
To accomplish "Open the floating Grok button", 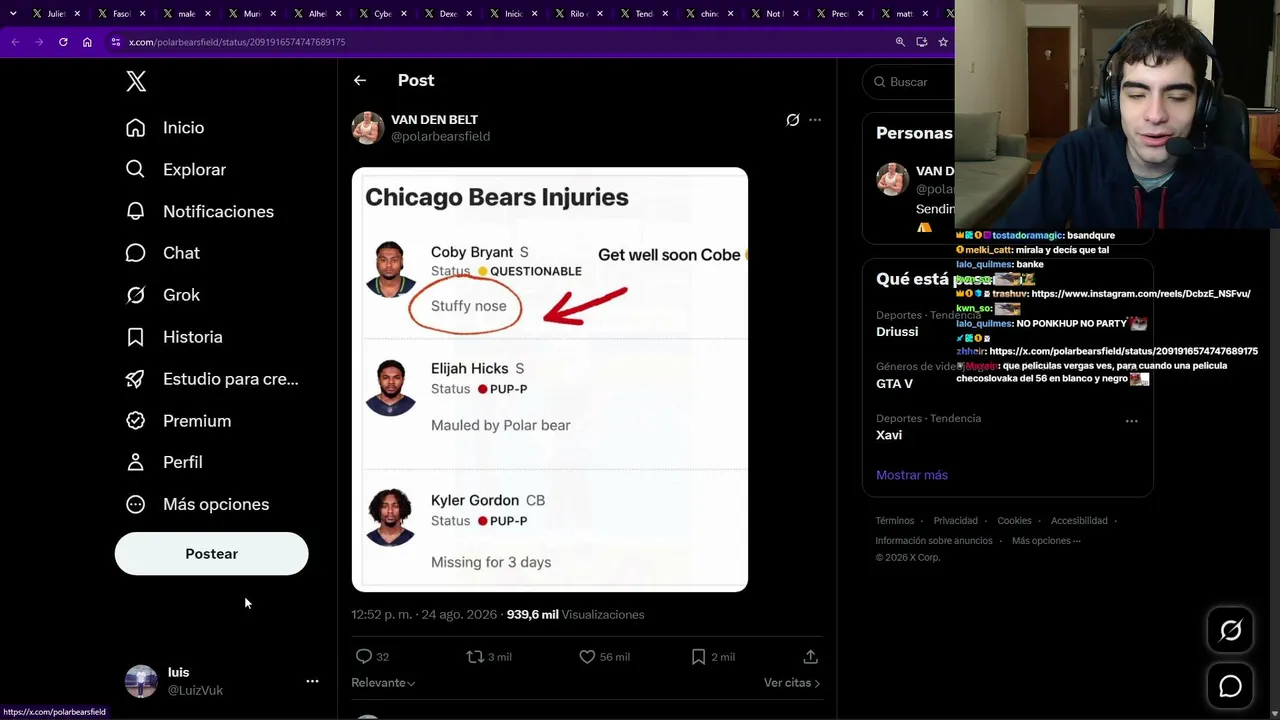I will [1230, 630].
